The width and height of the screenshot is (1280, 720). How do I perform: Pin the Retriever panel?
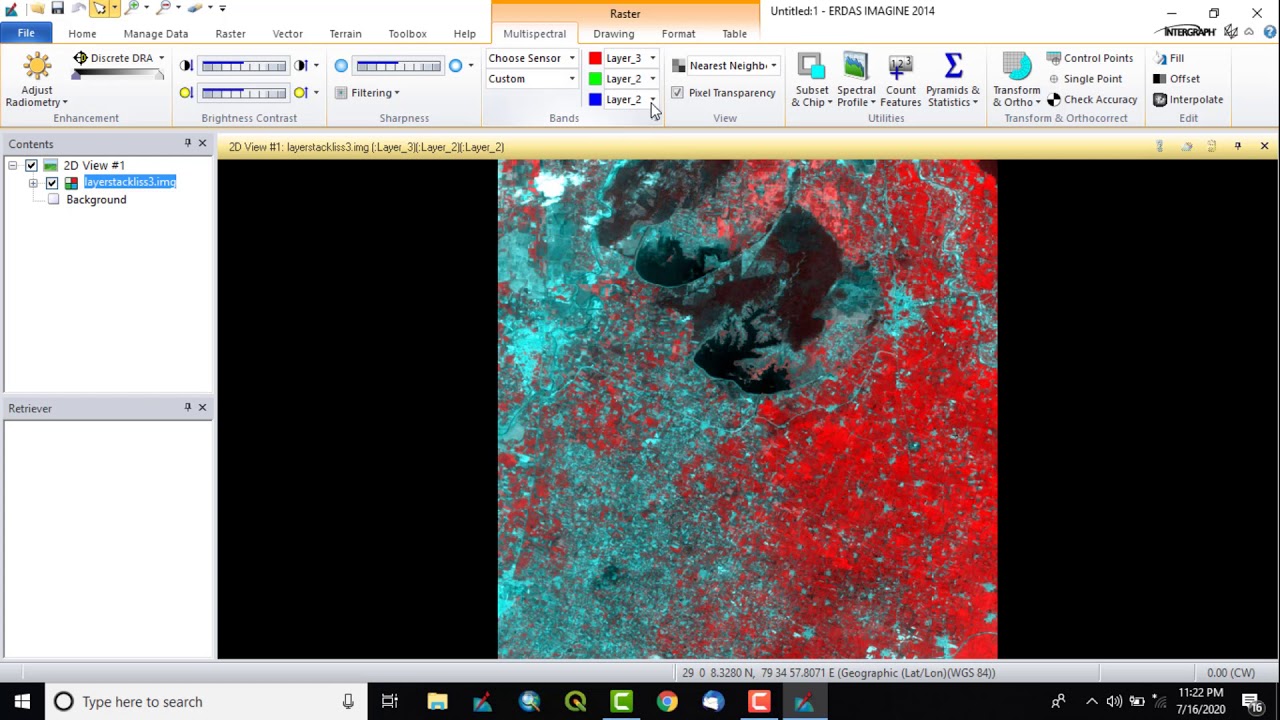pyautogui.click(x=187, y=408)
